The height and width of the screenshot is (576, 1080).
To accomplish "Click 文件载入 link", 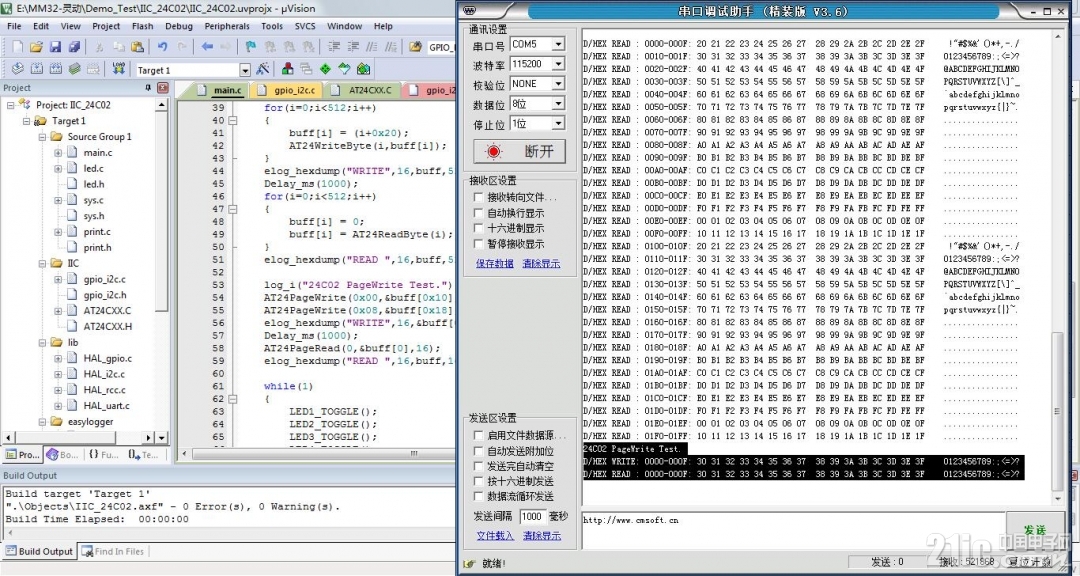I will 495,535.
